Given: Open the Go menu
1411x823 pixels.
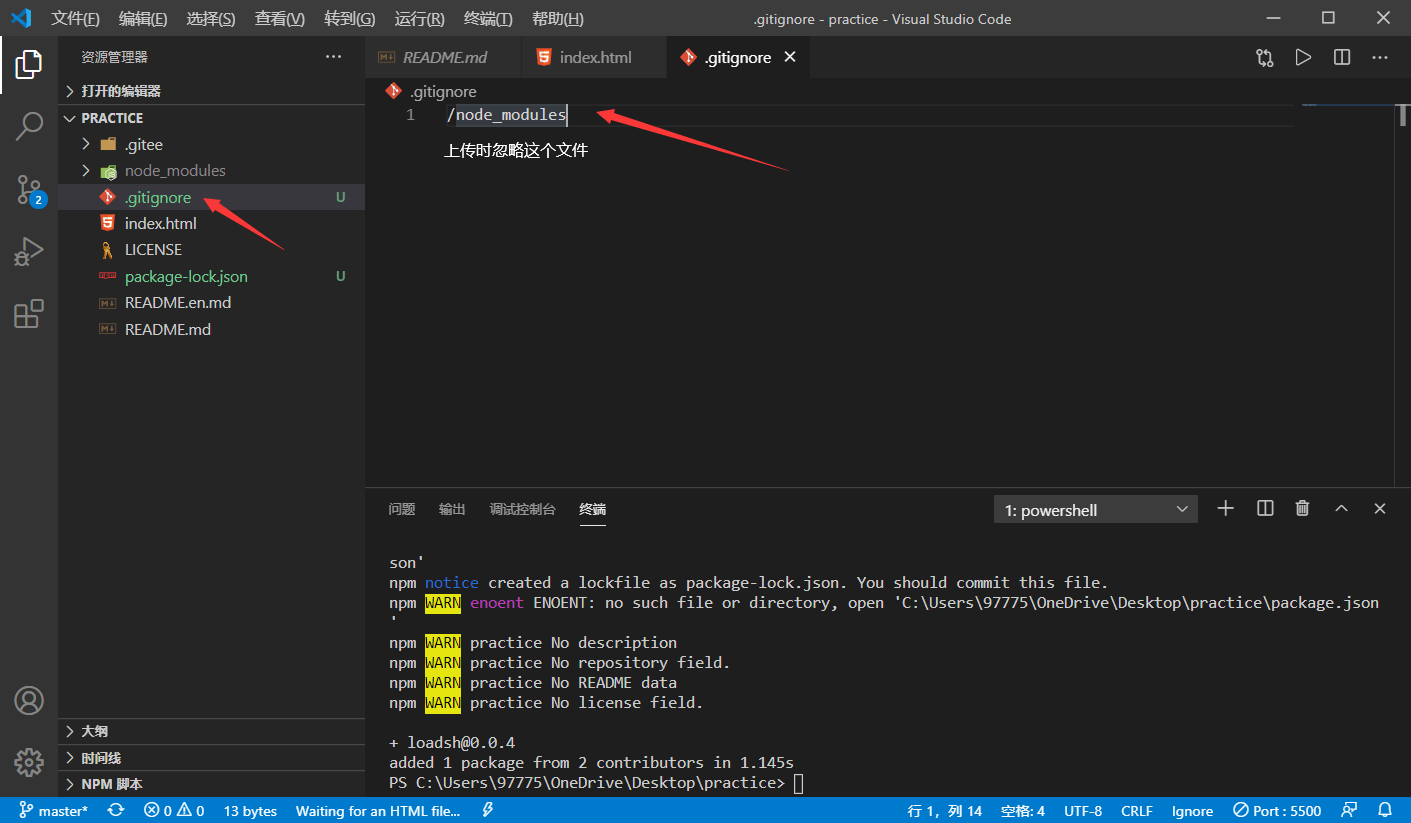Looking at the screenshot, I should [x=350, y=19].
